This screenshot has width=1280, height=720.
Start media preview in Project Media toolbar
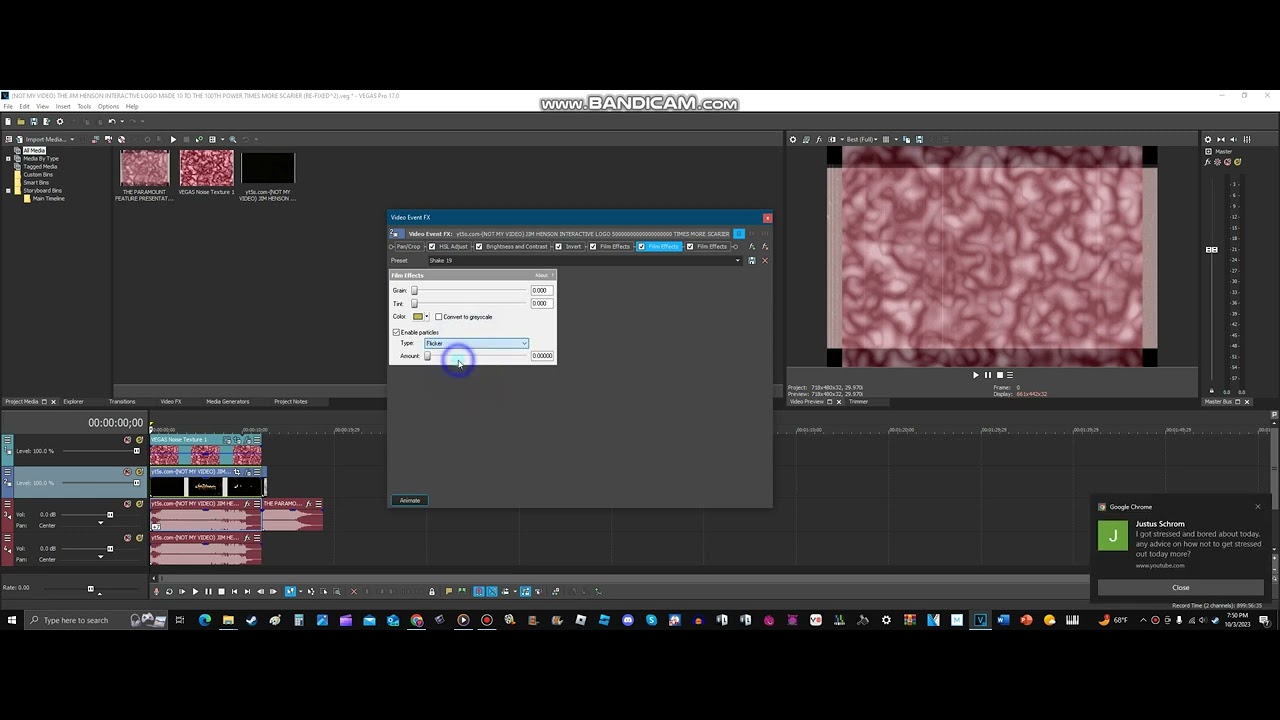[173, 139]
